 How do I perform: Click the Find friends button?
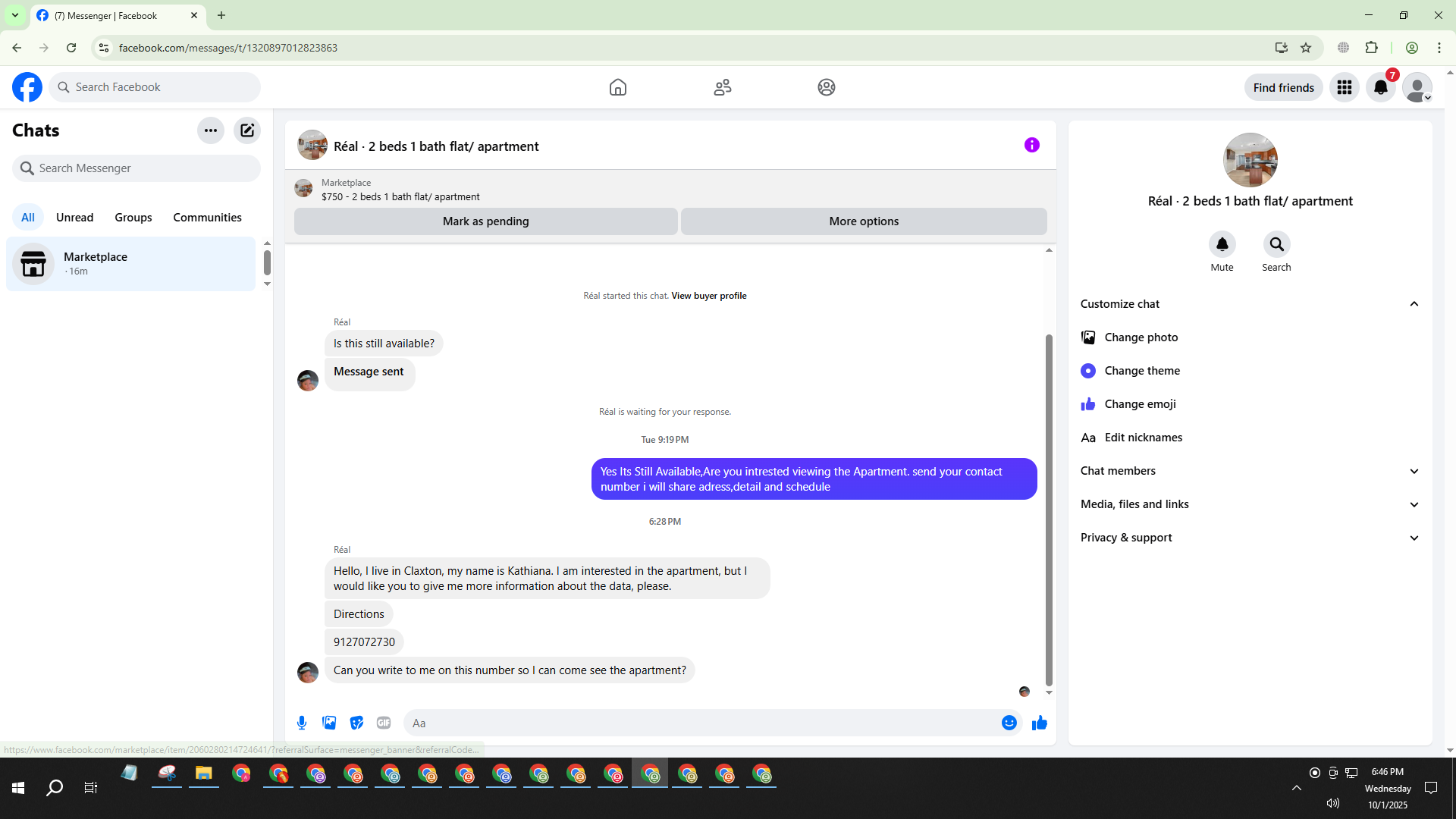1284,88
